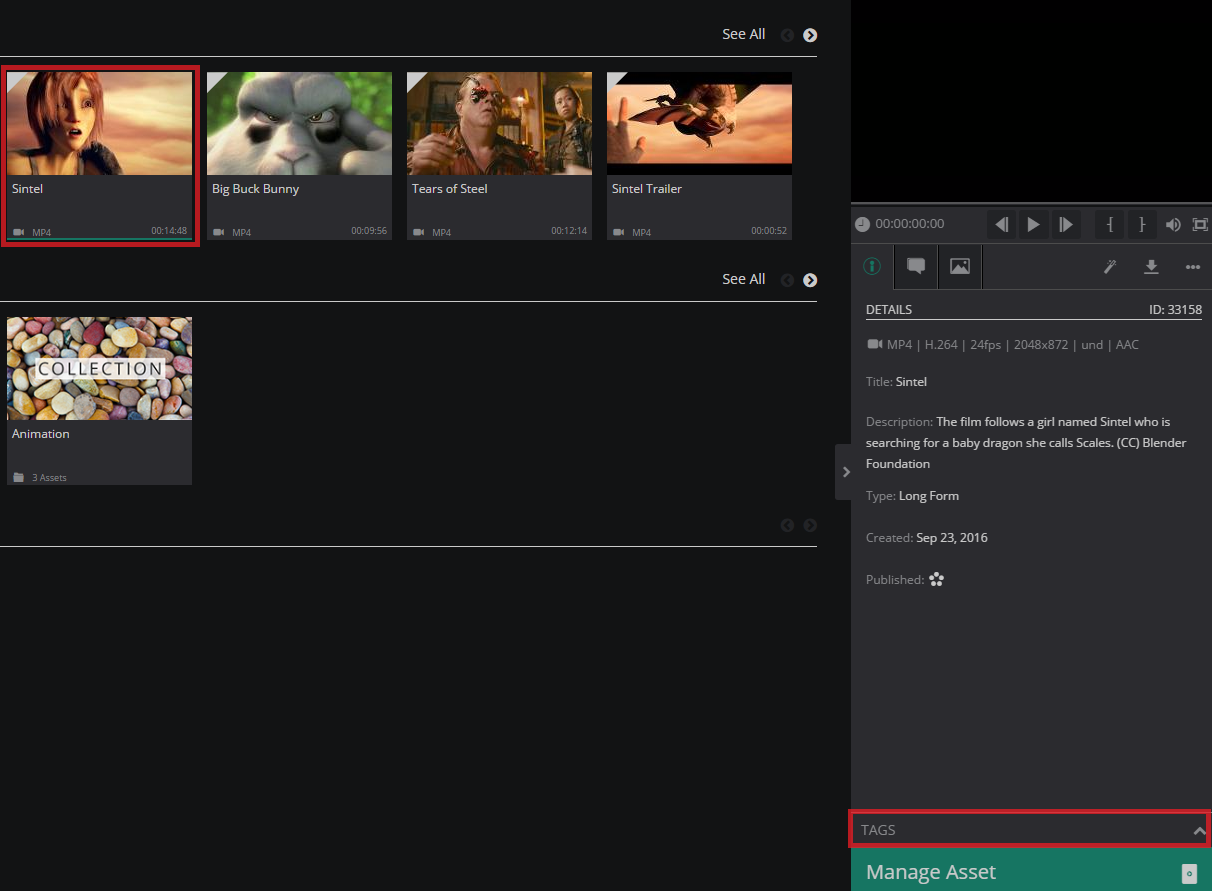Go to next page of videos row

tap(810, 35)
